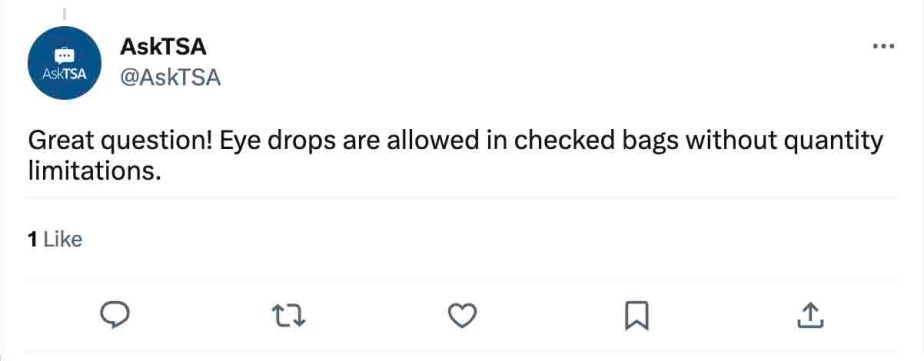The height and width of the screenshot is (361, 924).
Task: View who liked via 1 Like
Action: coord(55,239)
